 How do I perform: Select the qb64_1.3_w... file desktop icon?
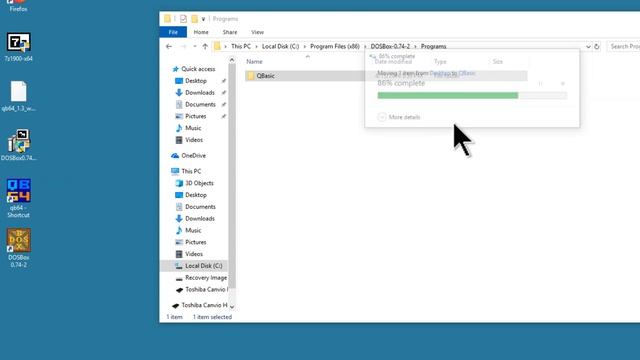pyautogui.click(x=18, y=96)
